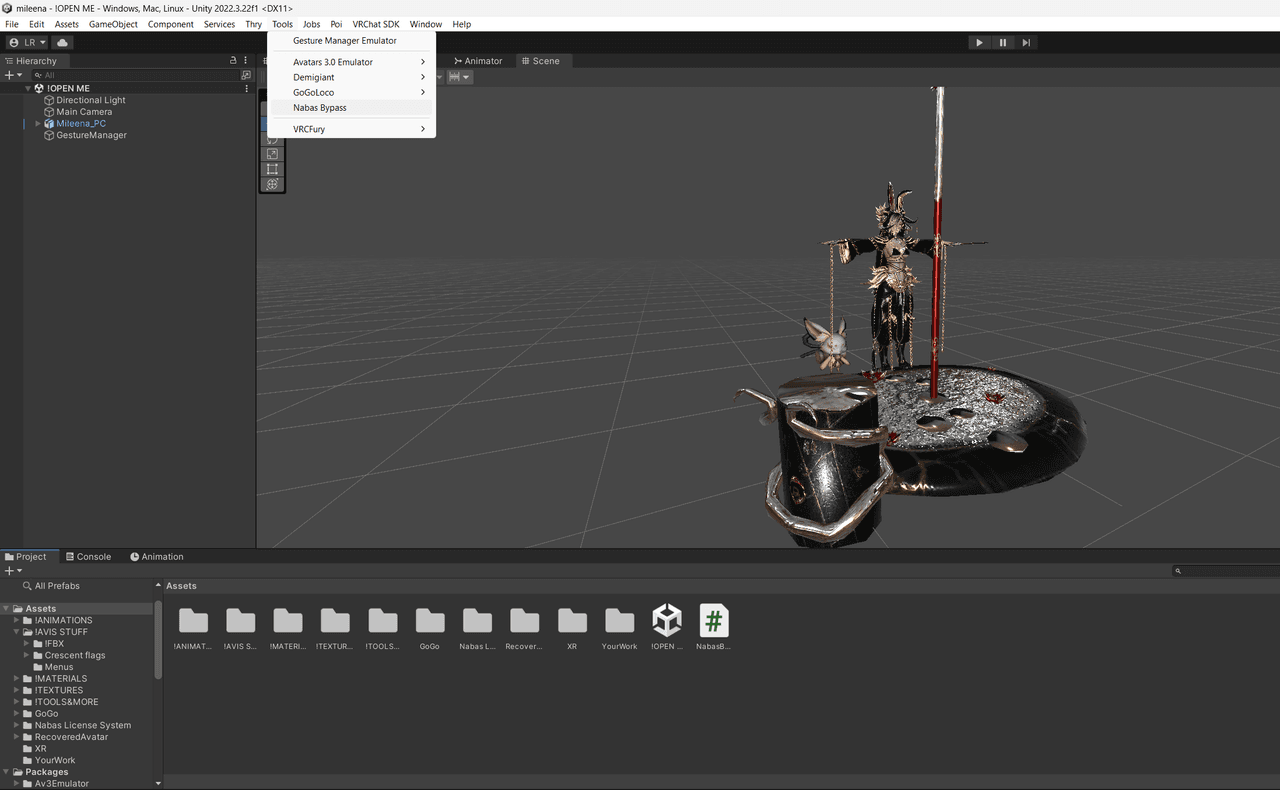
Task: Select GestureManager in Hierarchy
Action: coord(91,135)
